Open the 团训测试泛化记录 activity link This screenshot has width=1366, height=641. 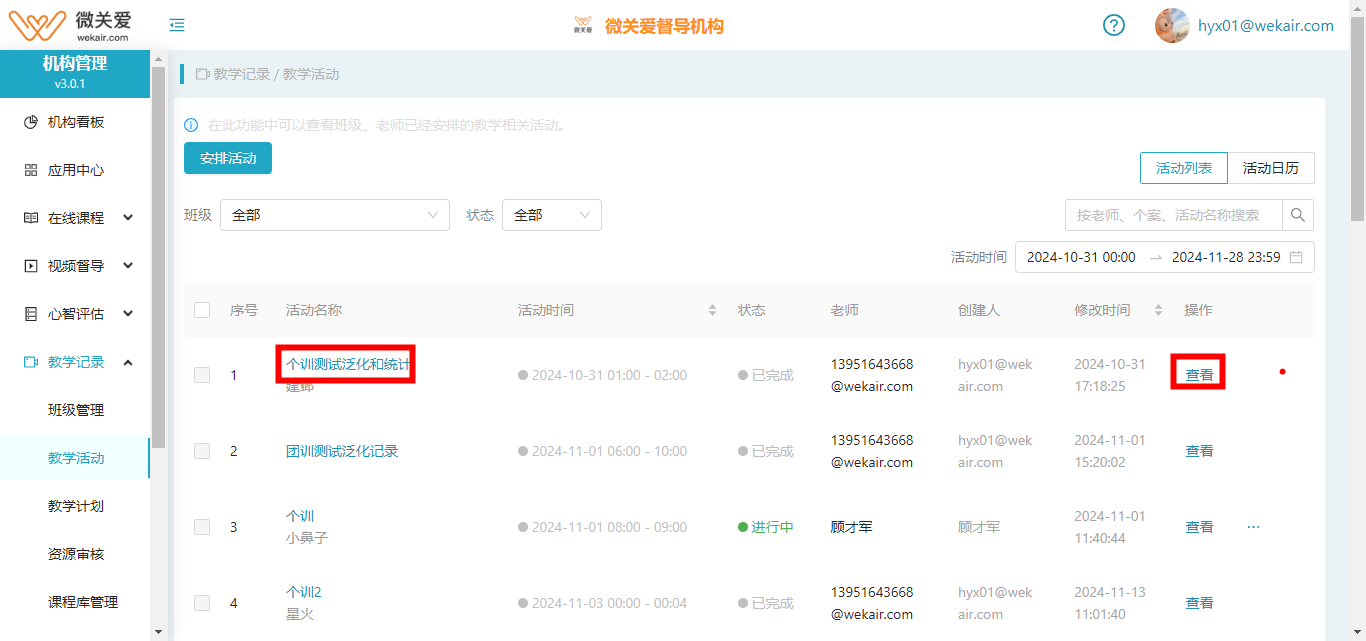pyautogui.click(x=342, y=451)
